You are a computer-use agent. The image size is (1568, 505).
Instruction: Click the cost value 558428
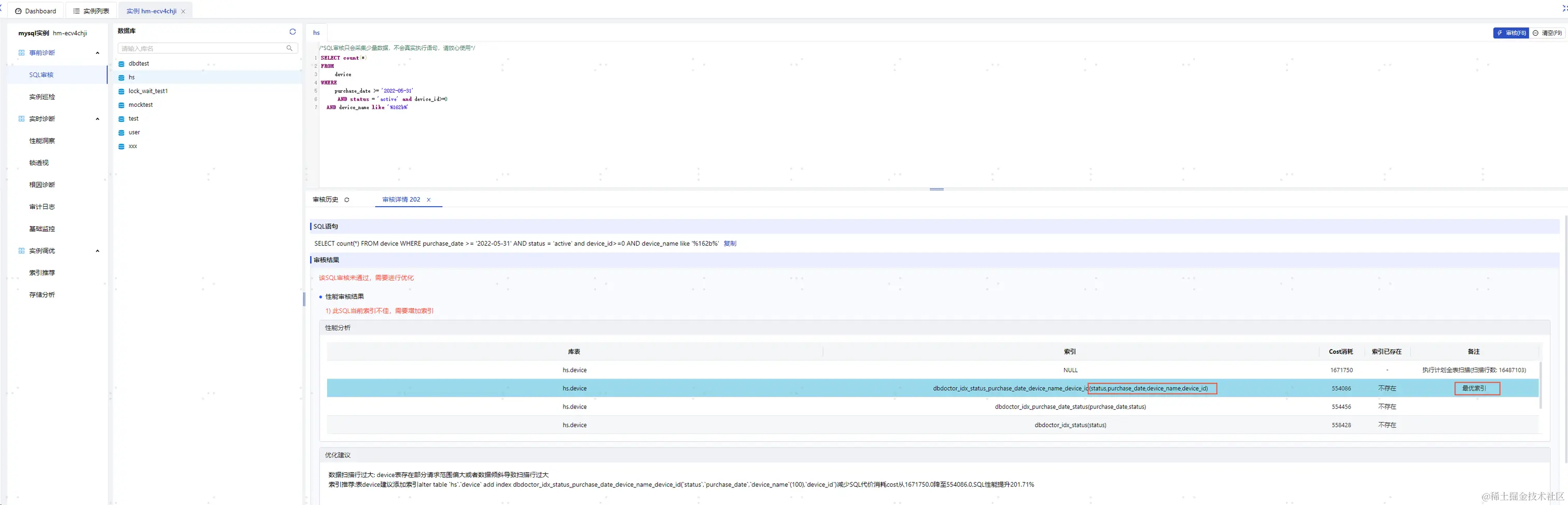point(1341,425)
